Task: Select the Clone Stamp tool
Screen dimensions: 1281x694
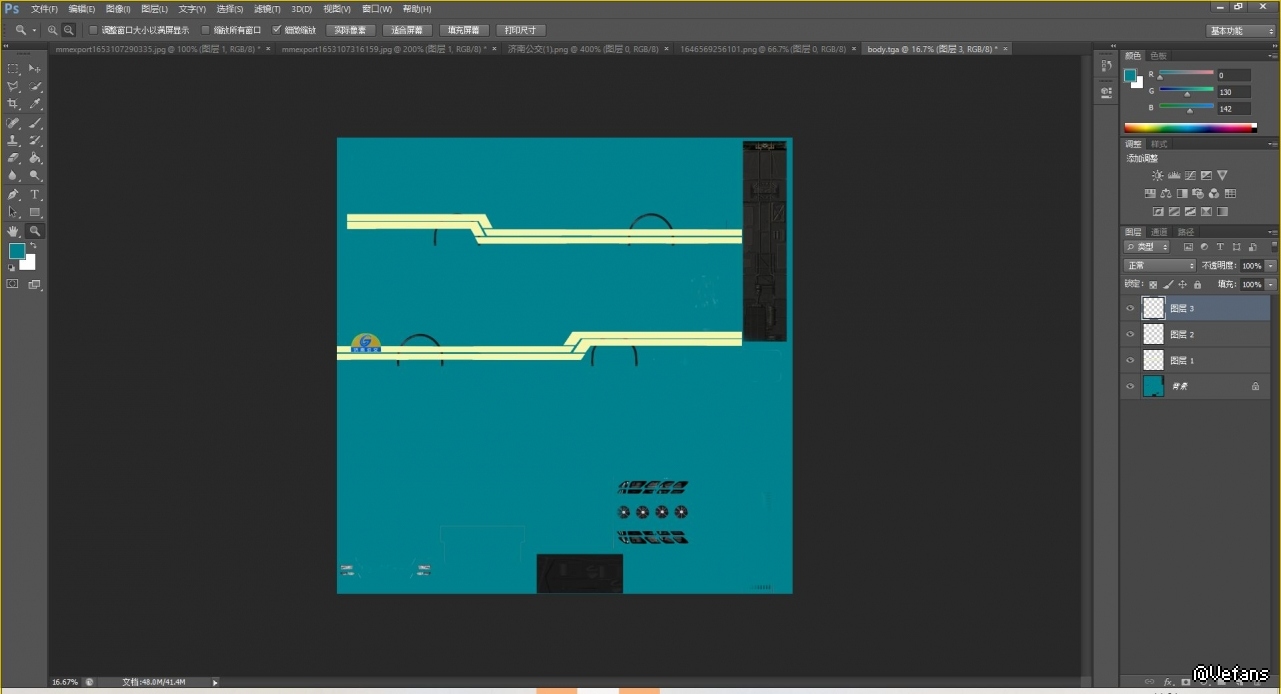Action: pos(13,141)
